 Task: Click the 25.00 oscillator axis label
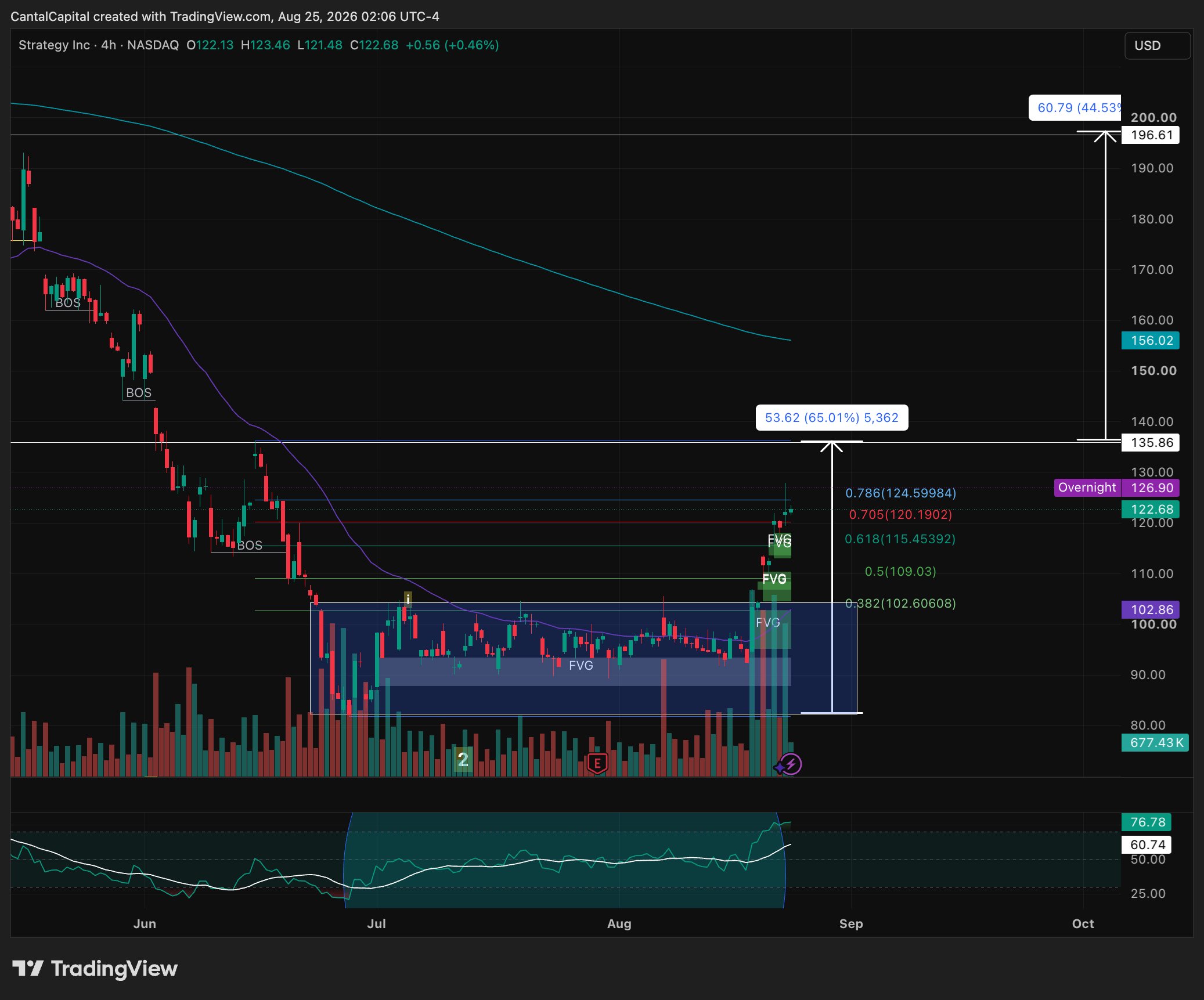[x=1148, y=894]
